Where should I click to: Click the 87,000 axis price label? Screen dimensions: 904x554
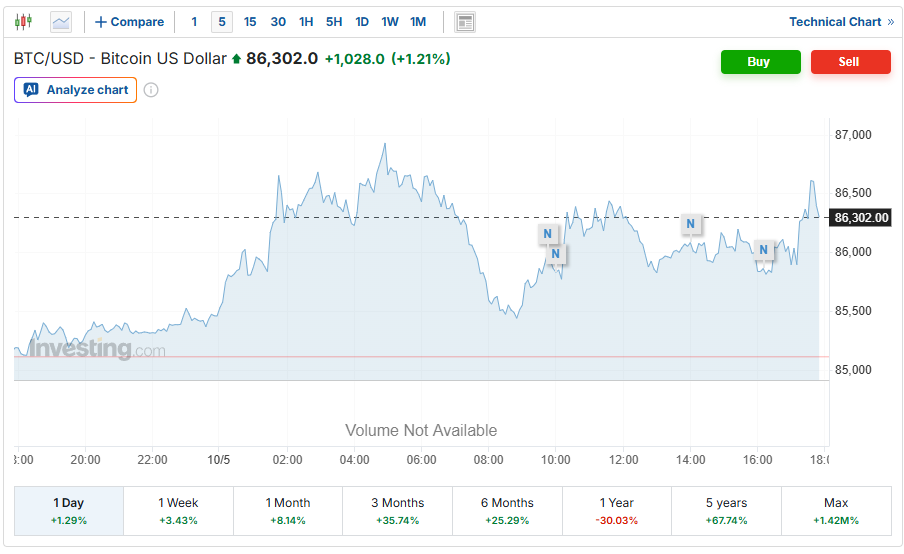pyautogui.click(x=853, y=135)
